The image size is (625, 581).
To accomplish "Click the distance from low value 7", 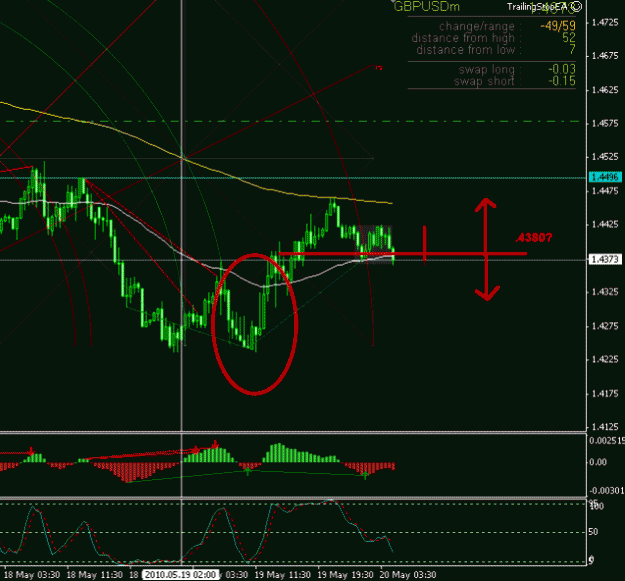I will click(x=572, y=49).
